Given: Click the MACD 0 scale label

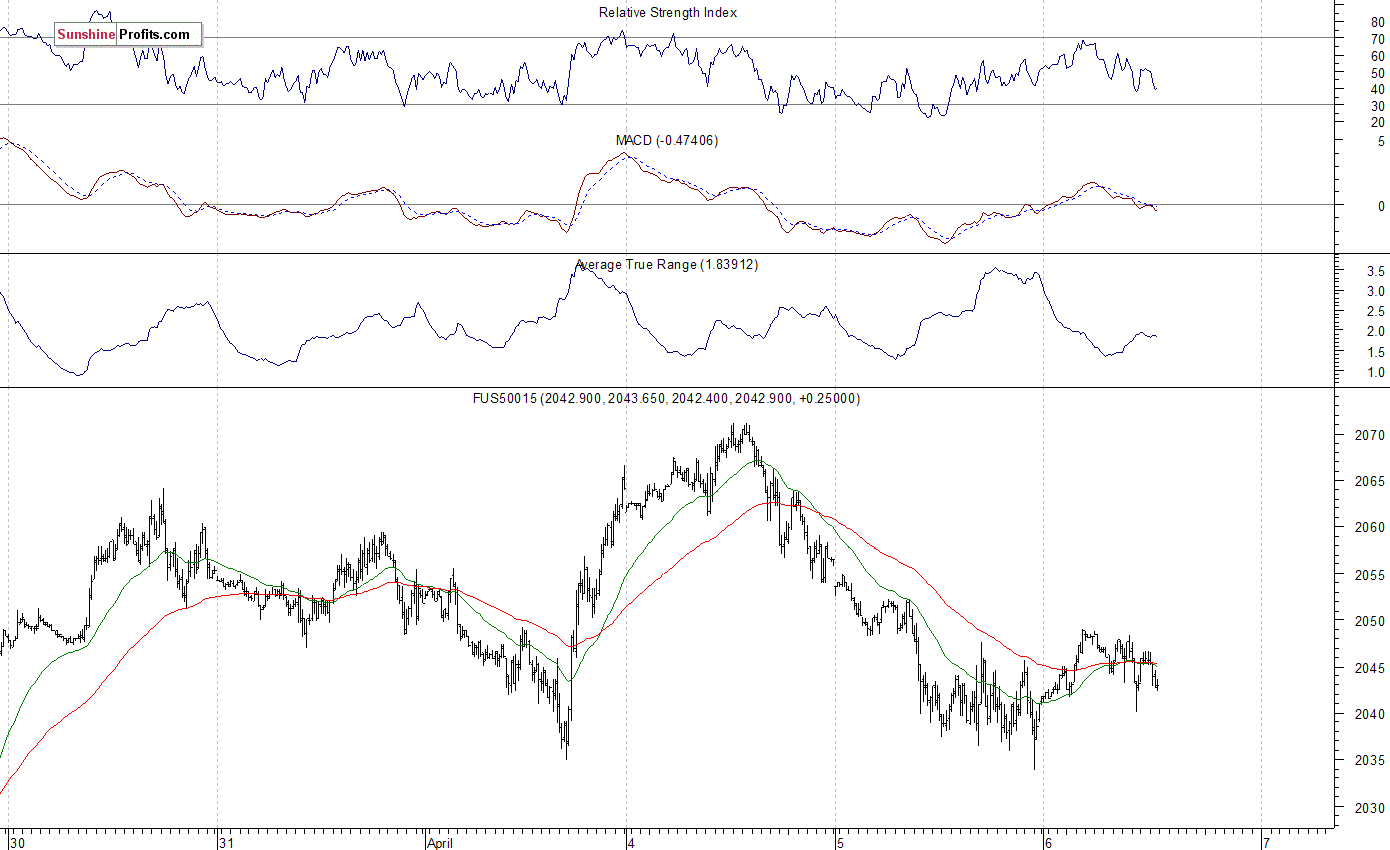Looking at the screenshot, I should pyautogui.click(x=1381, y=206).
